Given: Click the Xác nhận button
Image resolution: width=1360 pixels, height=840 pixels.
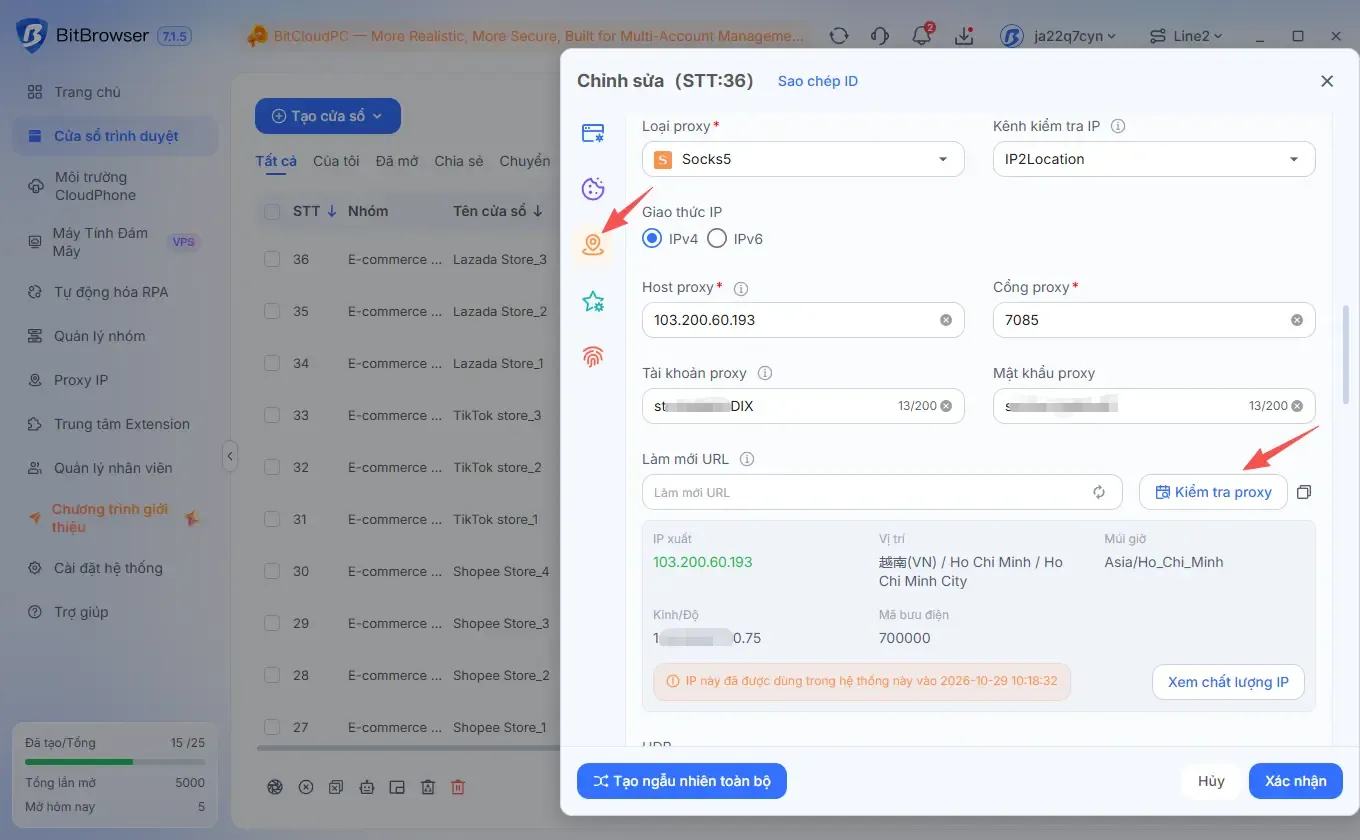Looking at the screenshot, I should pyautogui.click(x=1296, y=781).
